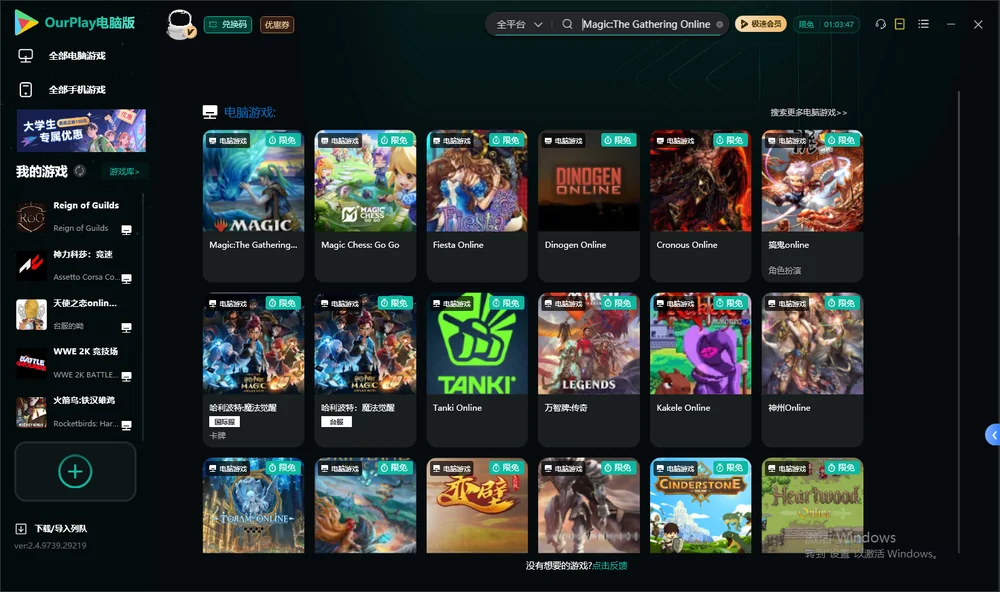Click the OurPlay logo icon
This screenshot has height=592, width=1000.
26,22
